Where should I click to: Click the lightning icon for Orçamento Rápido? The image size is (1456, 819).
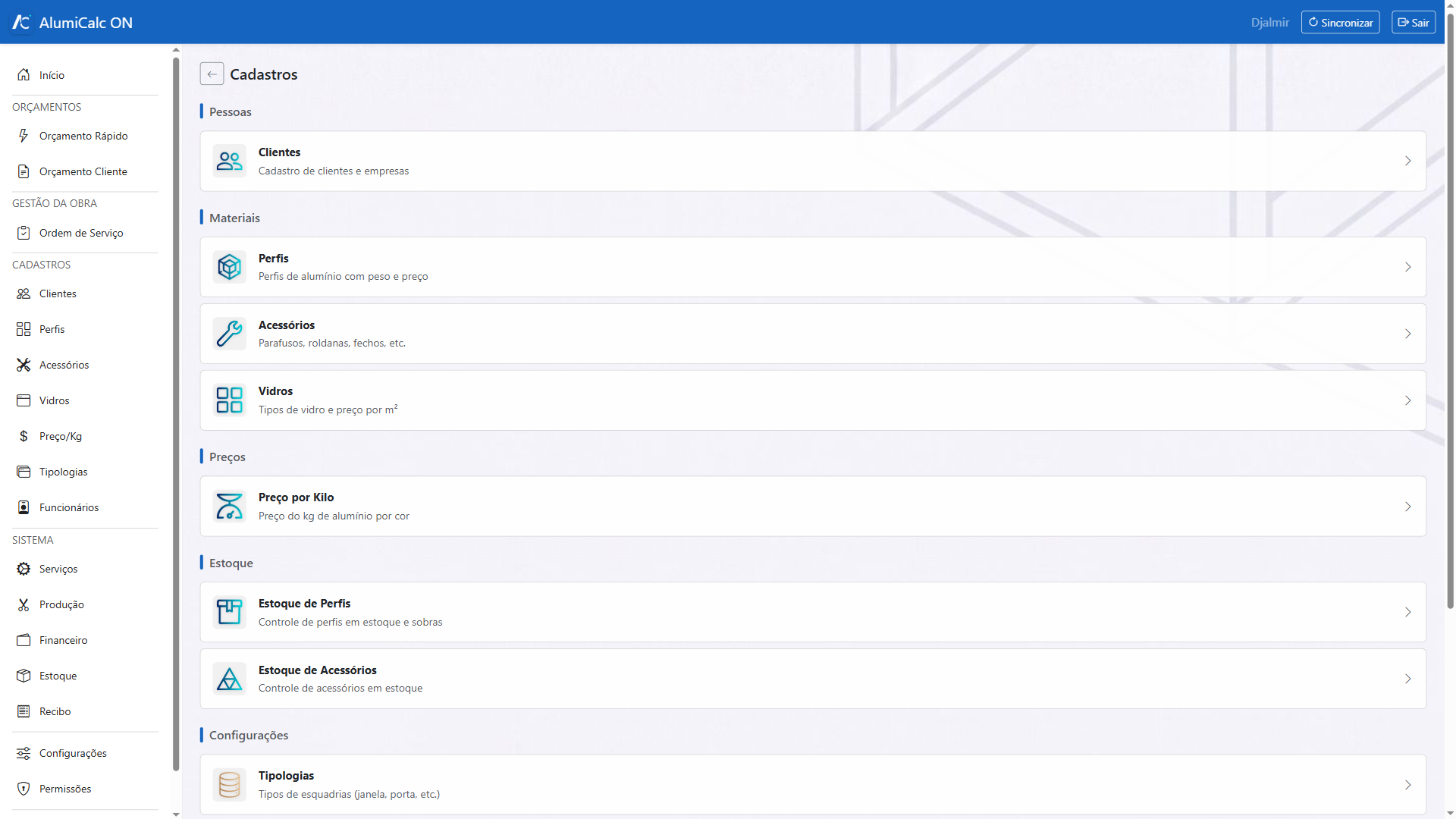click(x=24, y=136)
